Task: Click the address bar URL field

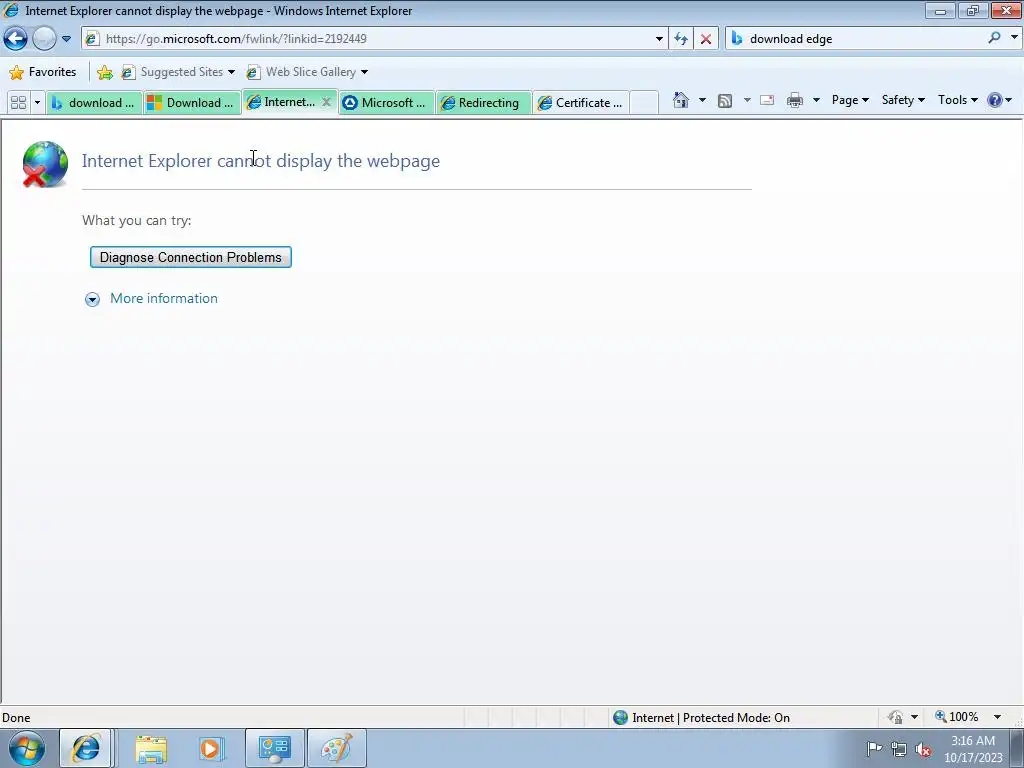Action: tap(374, 39)
